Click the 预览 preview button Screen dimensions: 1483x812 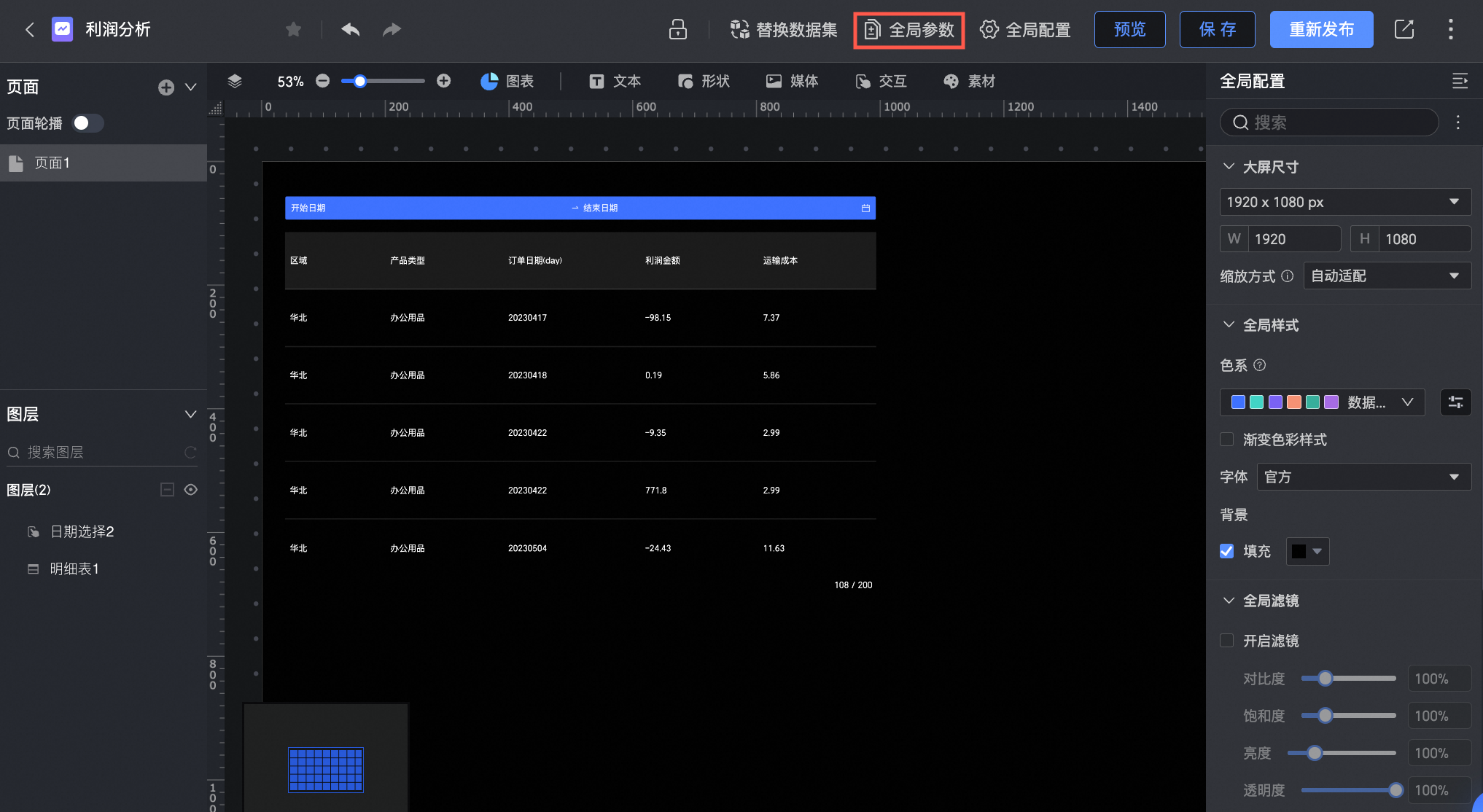1130,29
